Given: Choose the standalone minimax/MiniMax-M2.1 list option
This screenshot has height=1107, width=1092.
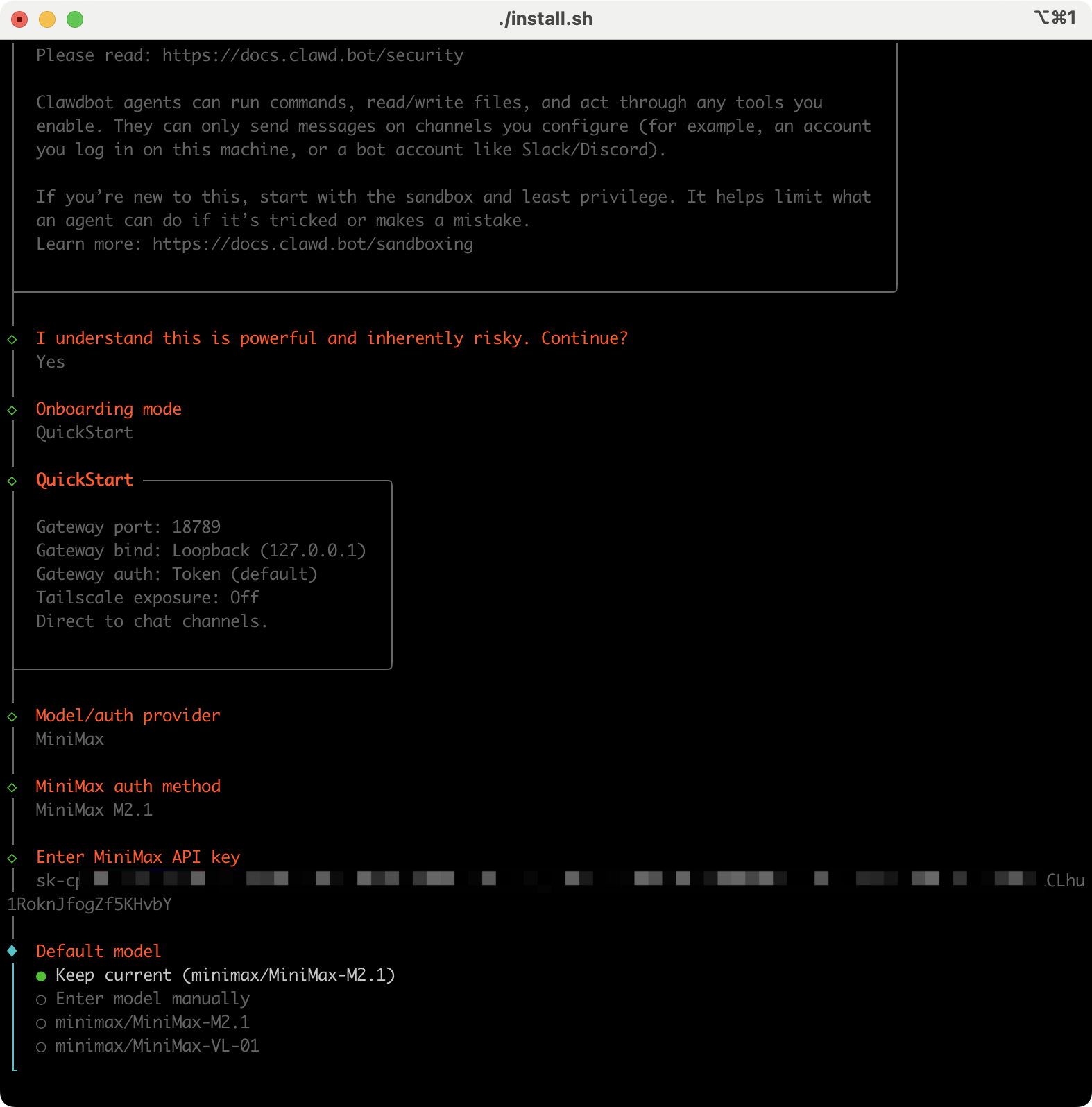Looking at the screenshot, I should (x=41, y=1023).
